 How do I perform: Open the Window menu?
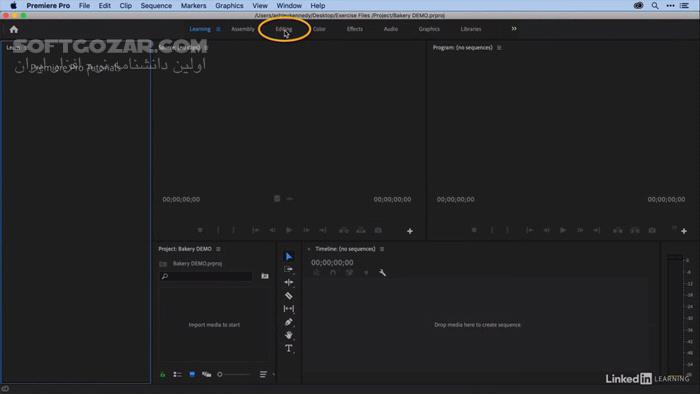click(289, 6)
